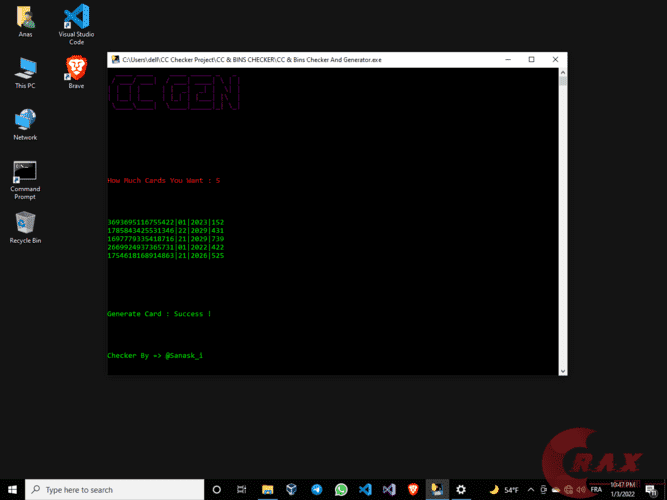Open File Explorer from the taskbar
667x500 pixels.
267,489
